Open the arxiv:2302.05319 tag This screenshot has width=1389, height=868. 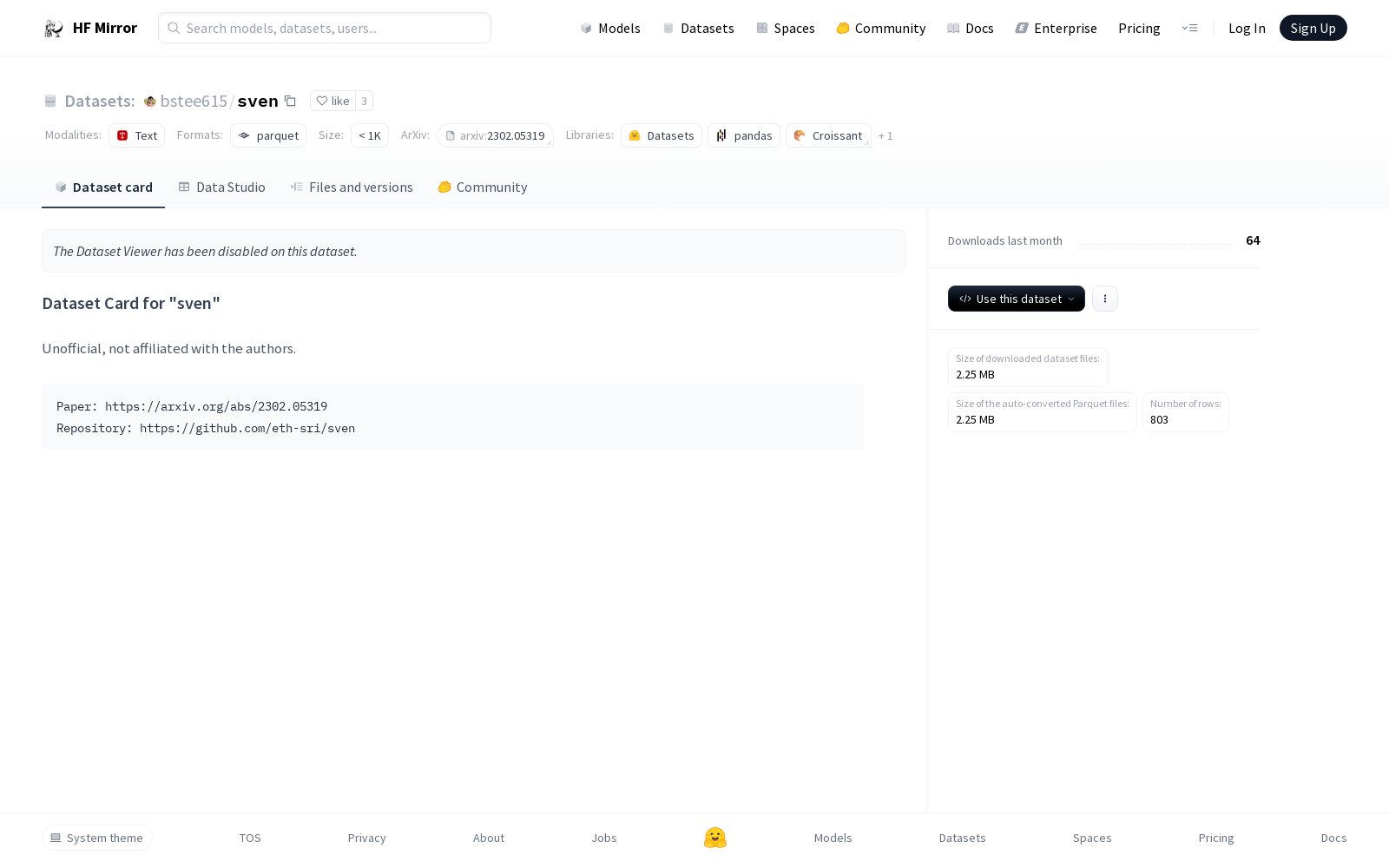(496, 135)
